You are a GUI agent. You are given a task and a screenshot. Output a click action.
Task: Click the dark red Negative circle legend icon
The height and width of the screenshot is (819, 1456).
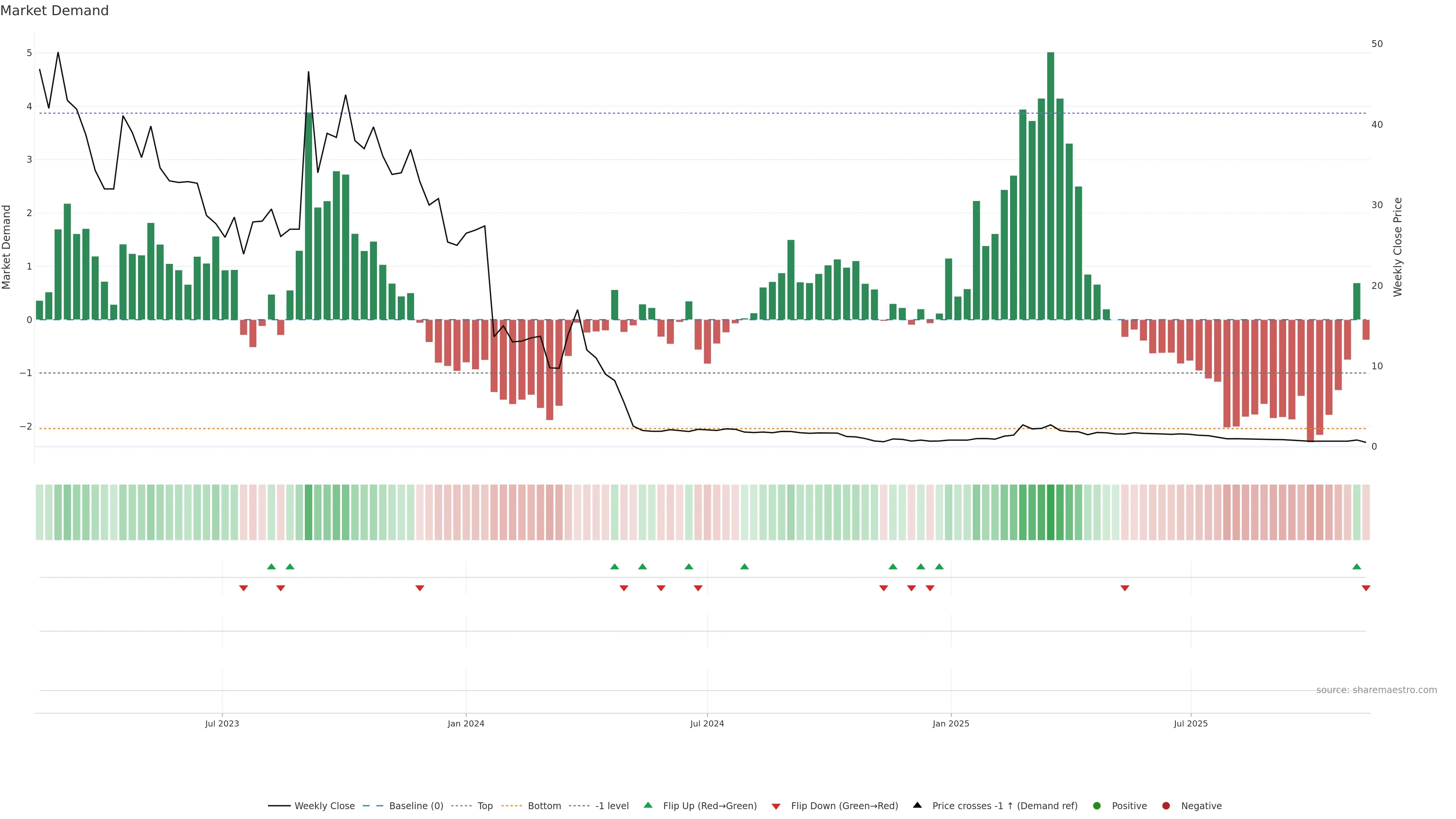click(x=1166, y=806)
